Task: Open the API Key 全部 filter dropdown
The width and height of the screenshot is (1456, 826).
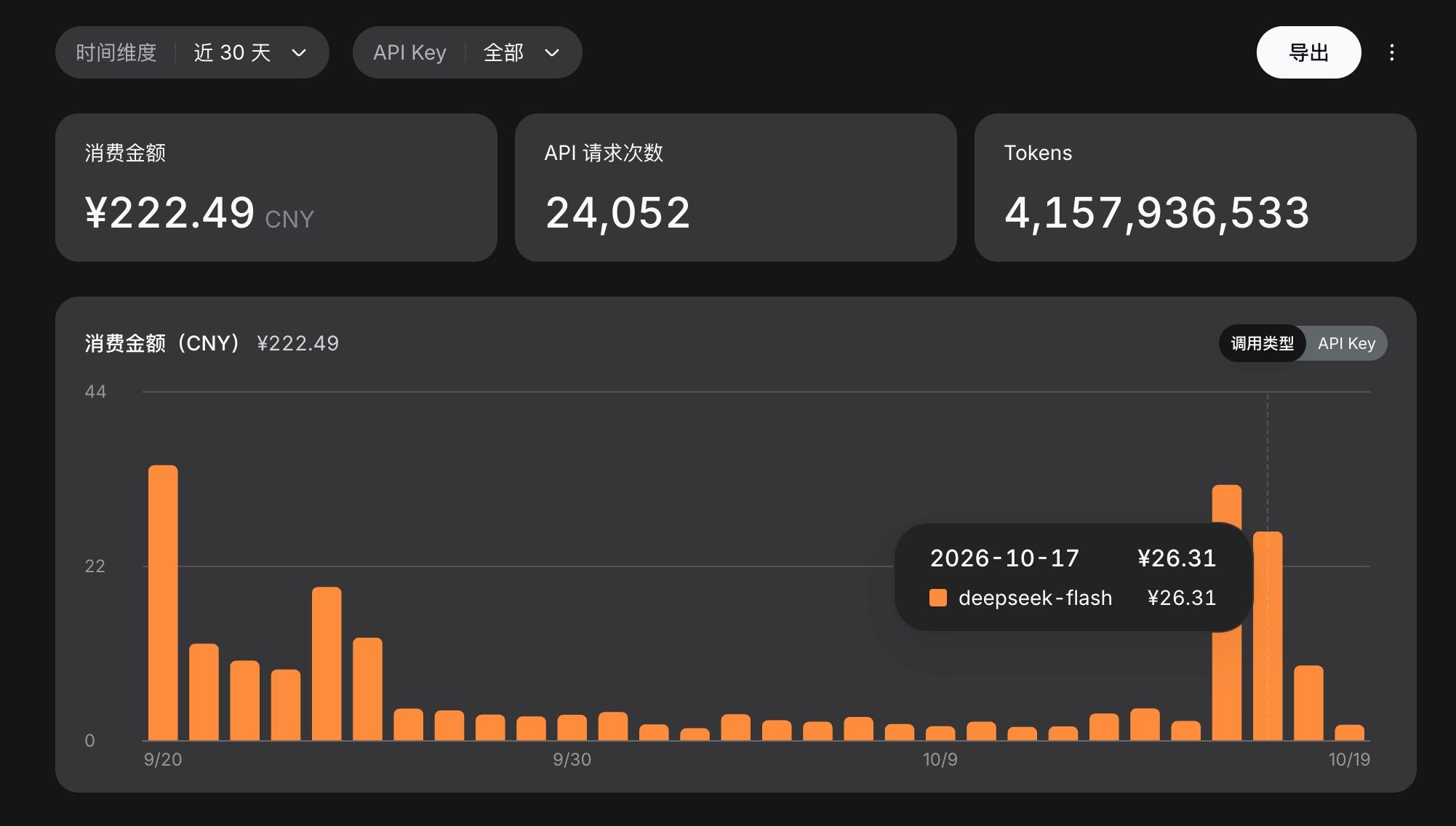Action: coord(467,52)
